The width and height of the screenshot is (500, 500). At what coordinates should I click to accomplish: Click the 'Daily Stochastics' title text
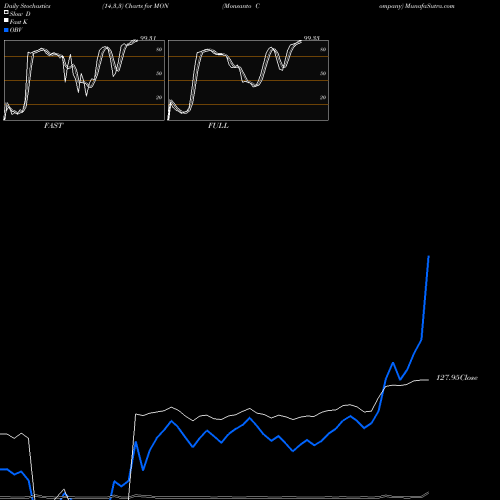tap(27, 6)
